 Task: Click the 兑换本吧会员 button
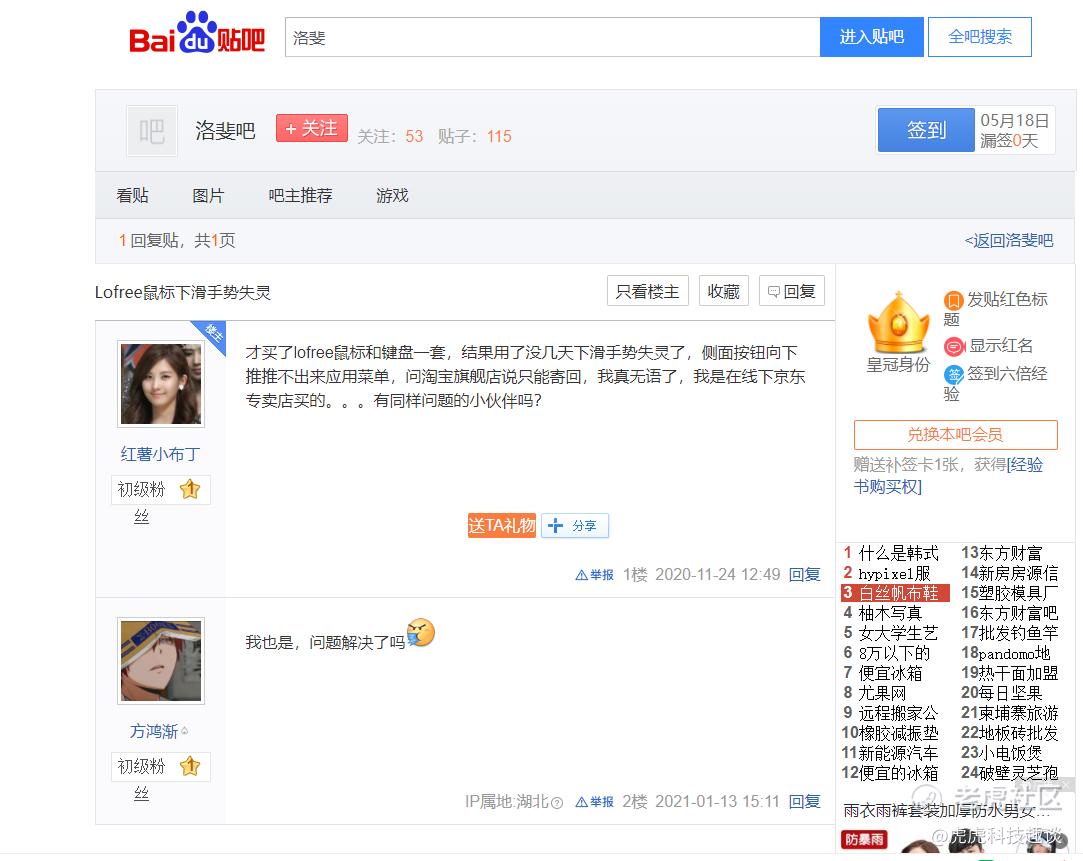coord(955,434)
